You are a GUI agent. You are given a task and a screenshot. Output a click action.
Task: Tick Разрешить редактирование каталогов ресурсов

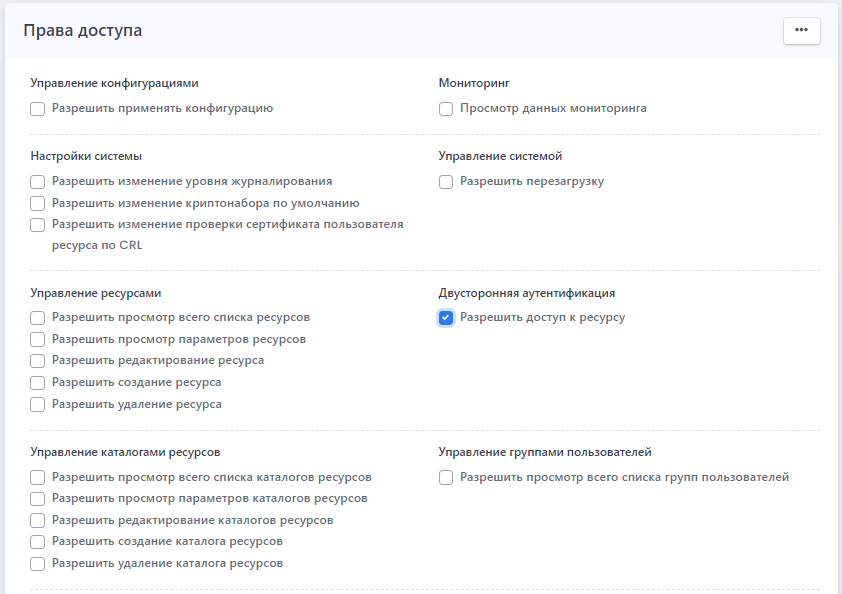[x=38, y=520]
